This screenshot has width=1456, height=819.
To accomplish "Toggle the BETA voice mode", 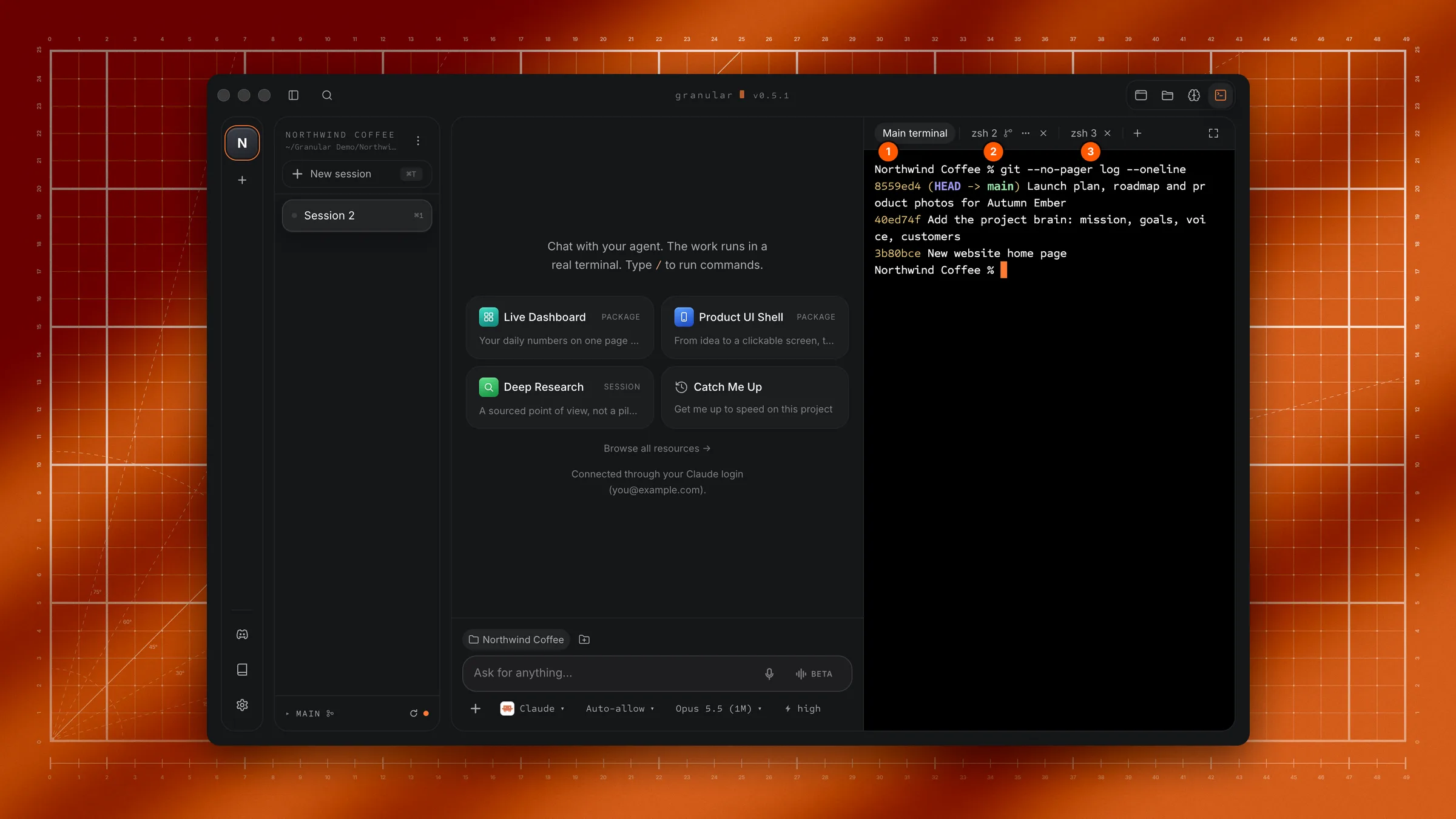I will tap(814, 674).
